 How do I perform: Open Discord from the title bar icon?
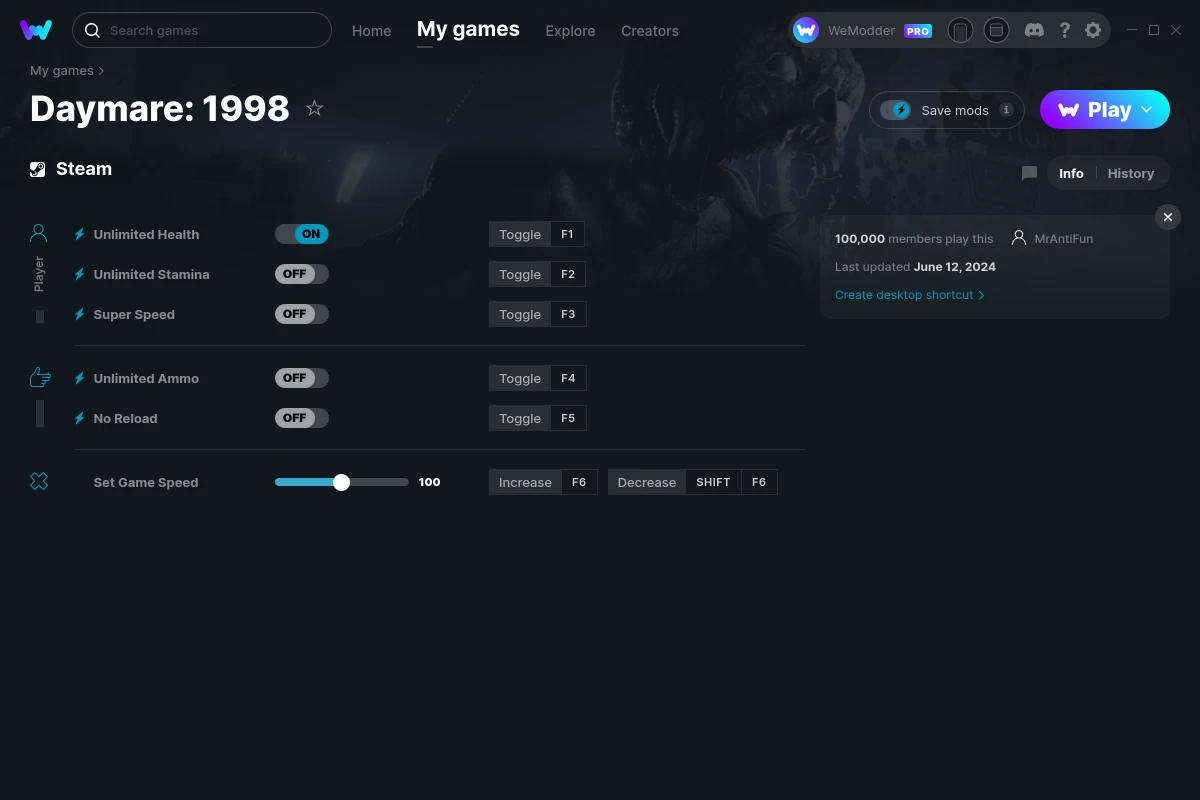[x=1034, y=30]
